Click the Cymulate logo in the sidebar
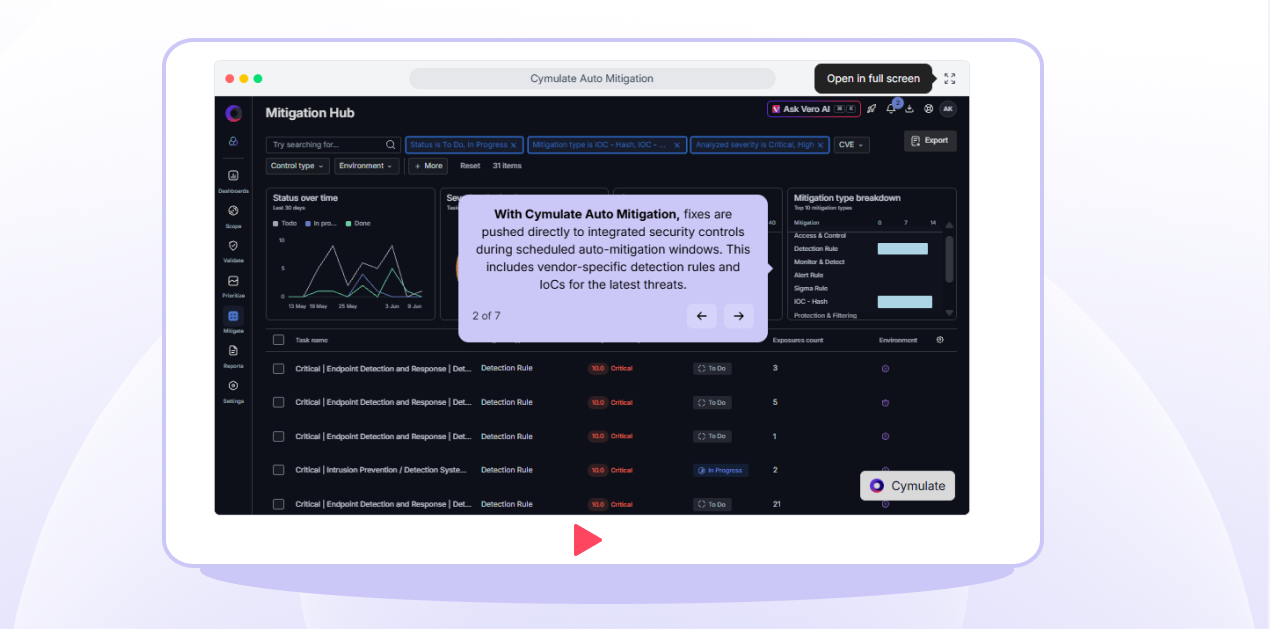 [233, 113]
